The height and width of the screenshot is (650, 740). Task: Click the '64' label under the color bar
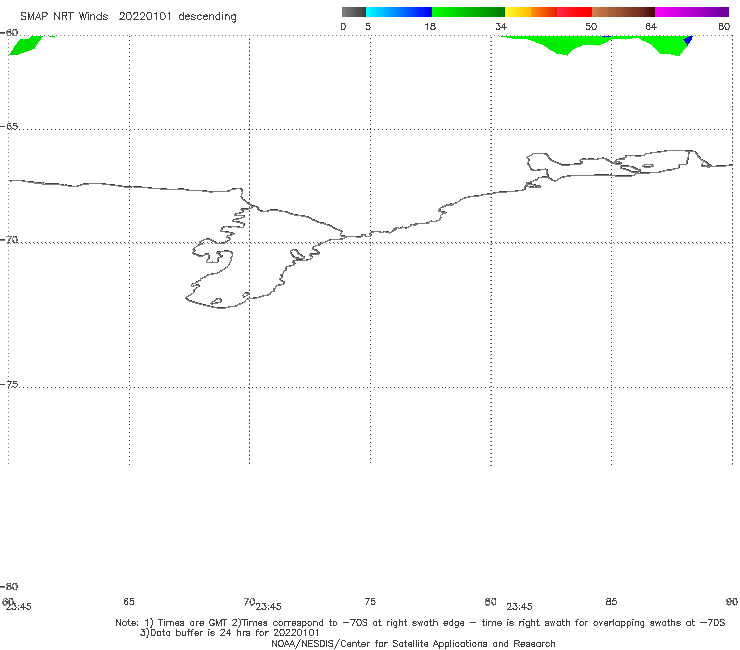[651, 27]
